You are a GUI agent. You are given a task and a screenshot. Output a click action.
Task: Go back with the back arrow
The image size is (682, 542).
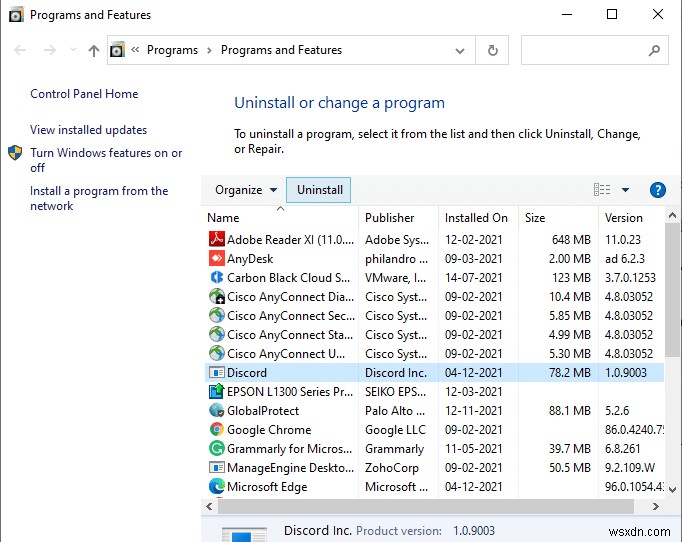20,50
